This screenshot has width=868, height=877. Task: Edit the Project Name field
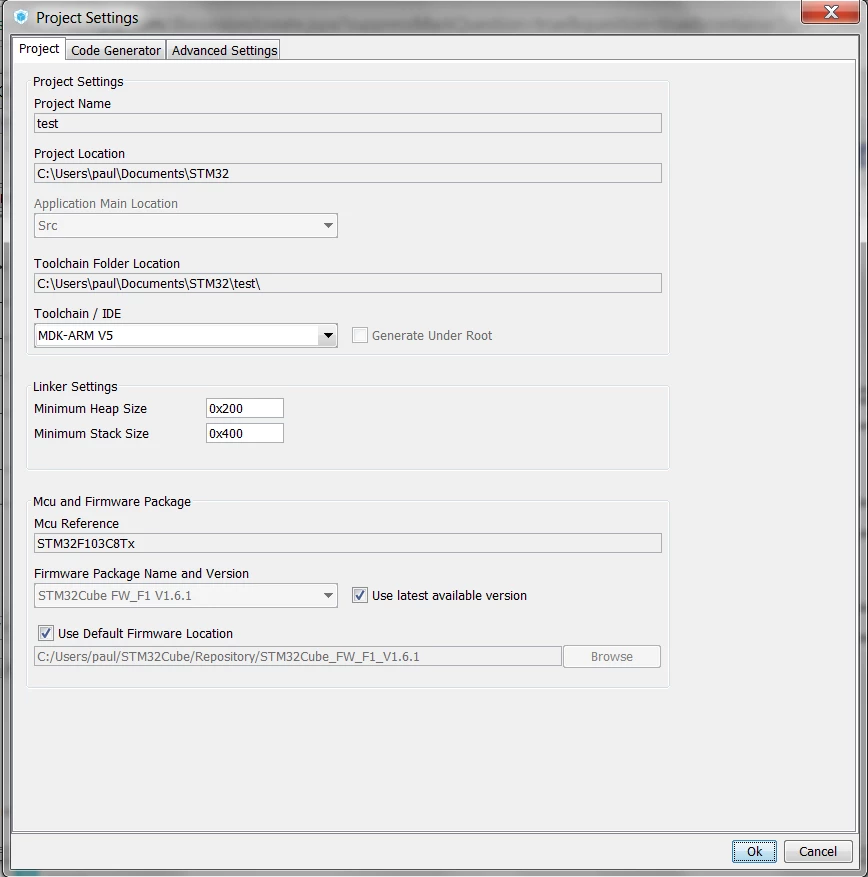(x=347, y=123)
